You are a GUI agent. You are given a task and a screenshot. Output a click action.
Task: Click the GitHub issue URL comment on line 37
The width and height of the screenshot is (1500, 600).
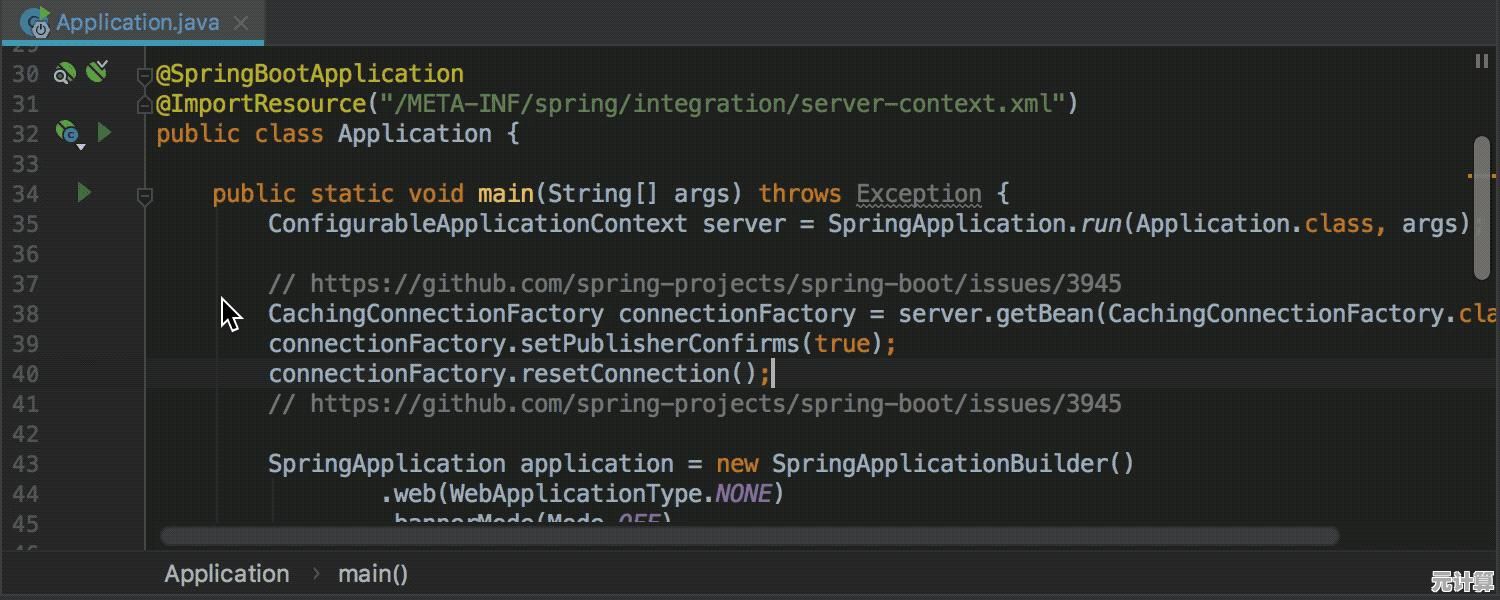tap(715, 284)
